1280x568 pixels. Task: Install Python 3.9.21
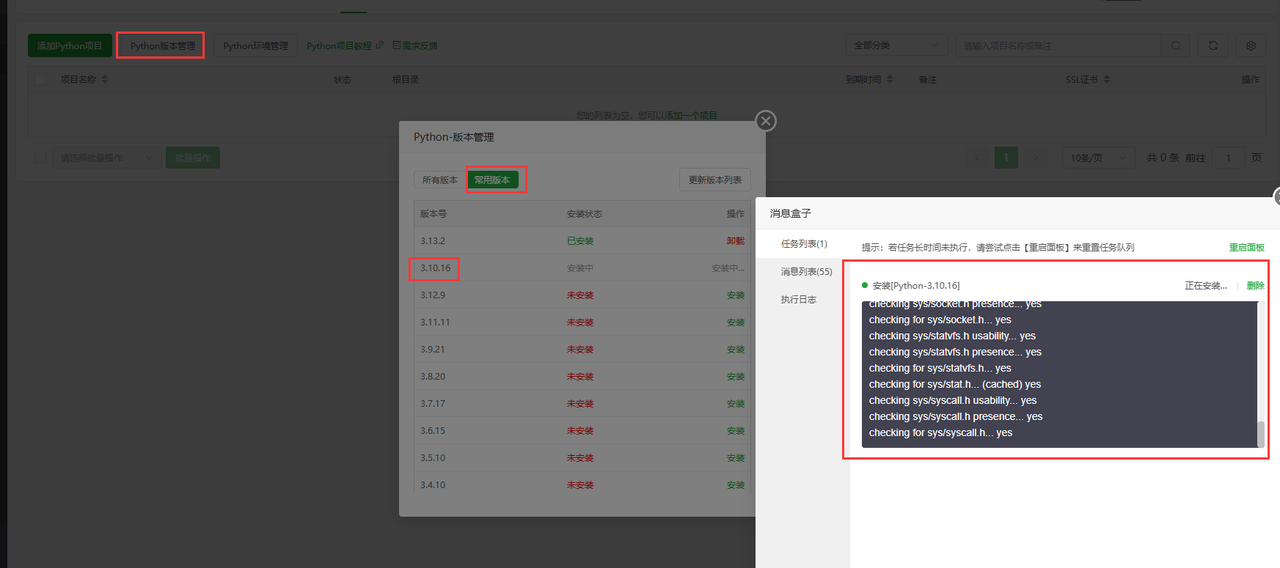coord(735,349)
